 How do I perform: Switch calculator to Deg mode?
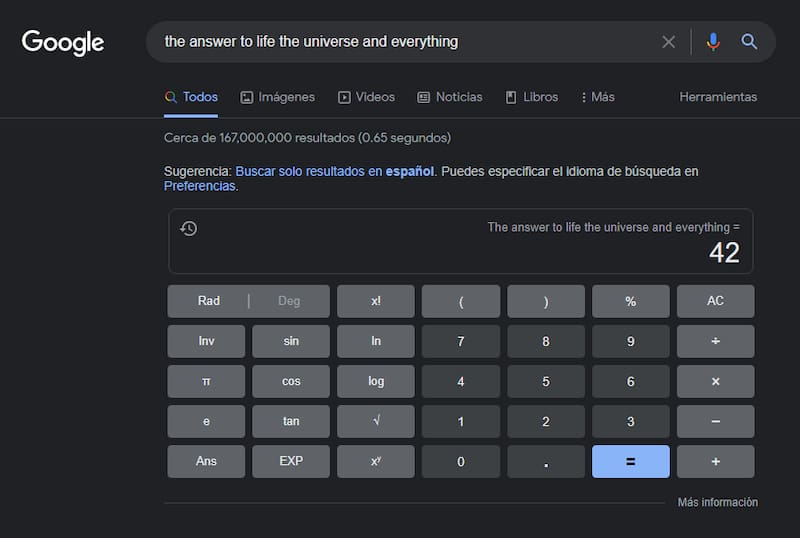pyautogui.click(x=289, y=301)
